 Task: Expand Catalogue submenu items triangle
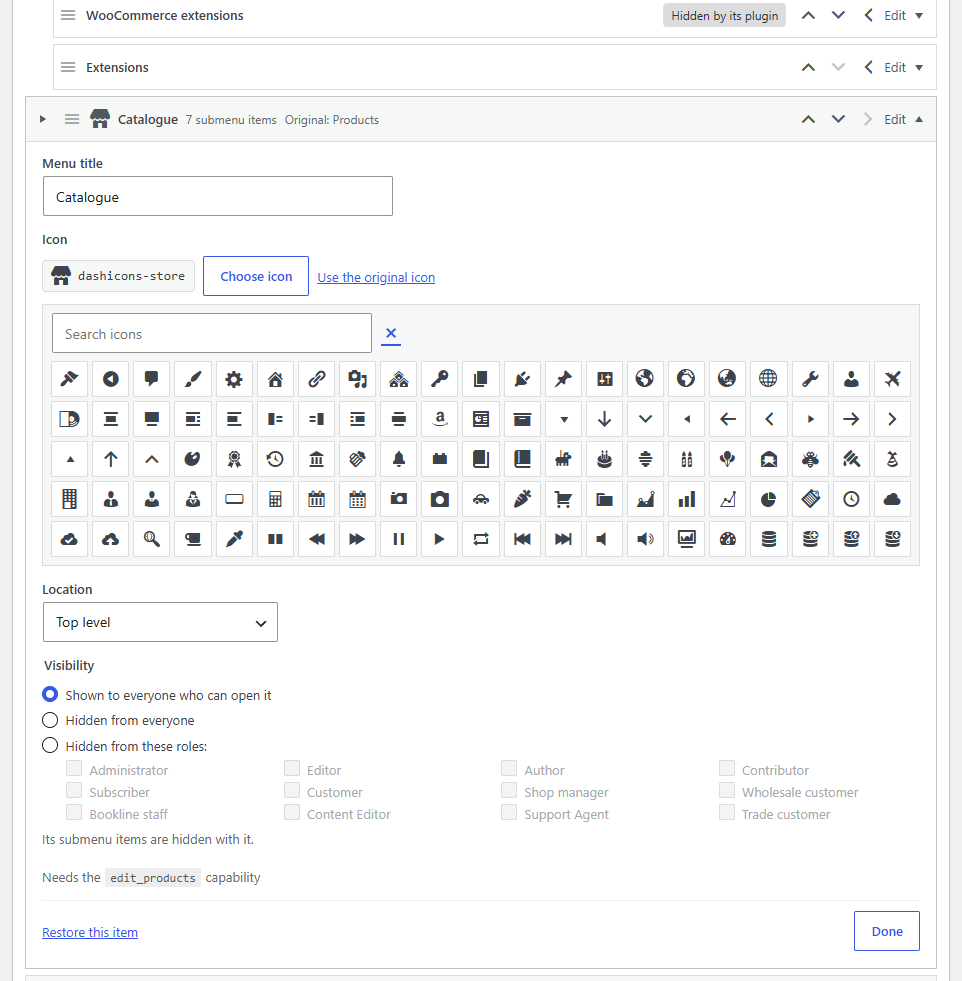(43, 119)
